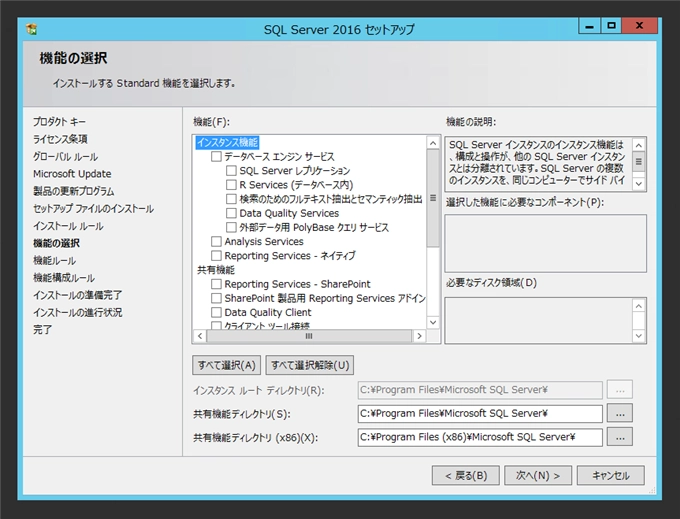Click 選択した機能に必要なコンポーネント list box
The image size is (680, 519).
(546, 243)
